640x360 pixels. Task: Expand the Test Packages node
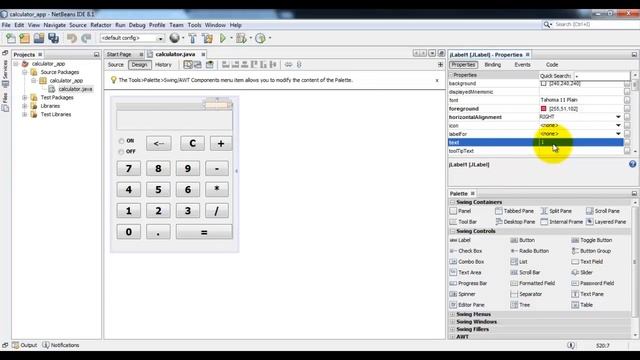coord(24,98)
